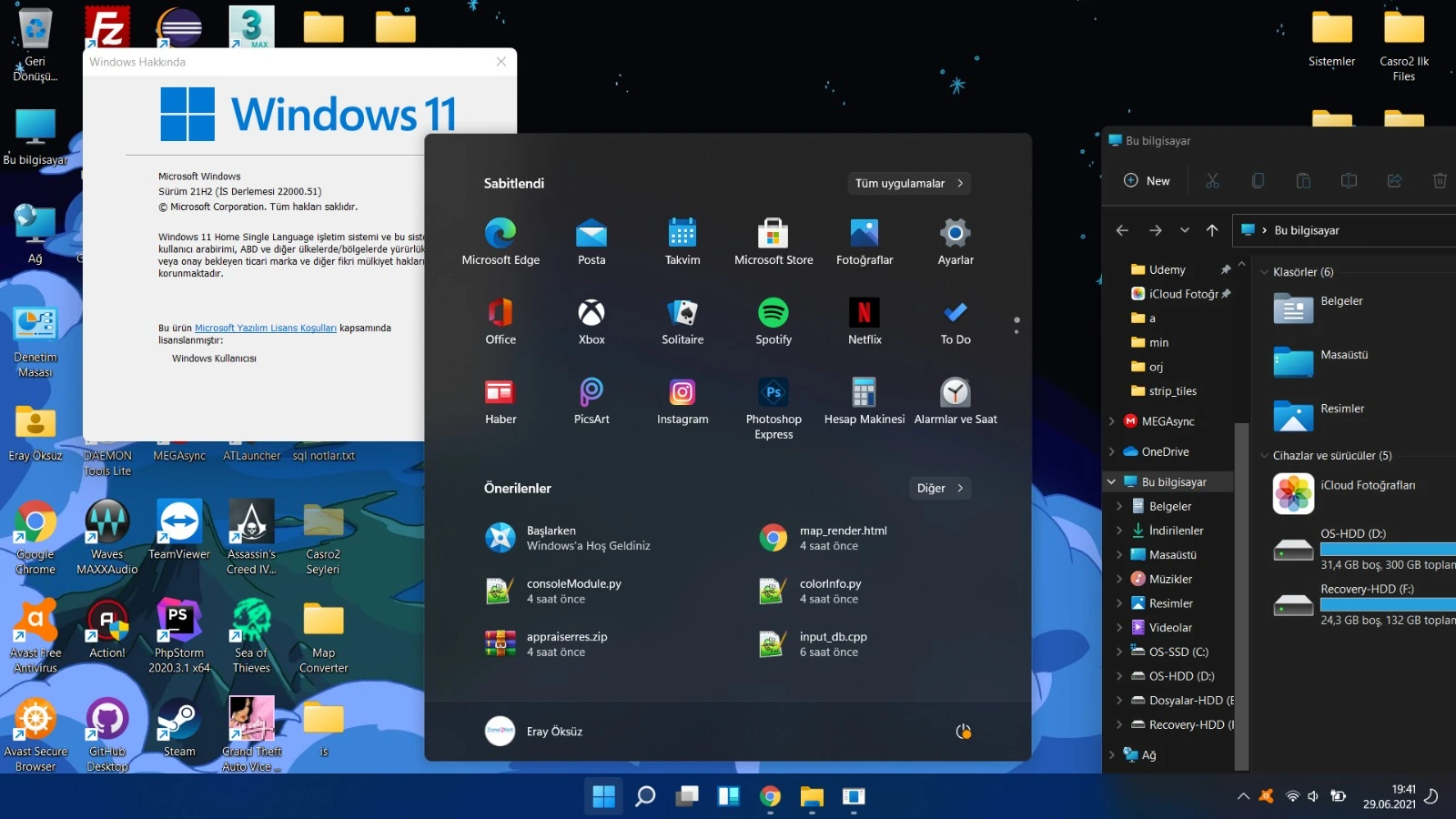Open File Explorer from taskbar
The height and width of the screenshot is (819, 1456).
[x=812, y=797]
